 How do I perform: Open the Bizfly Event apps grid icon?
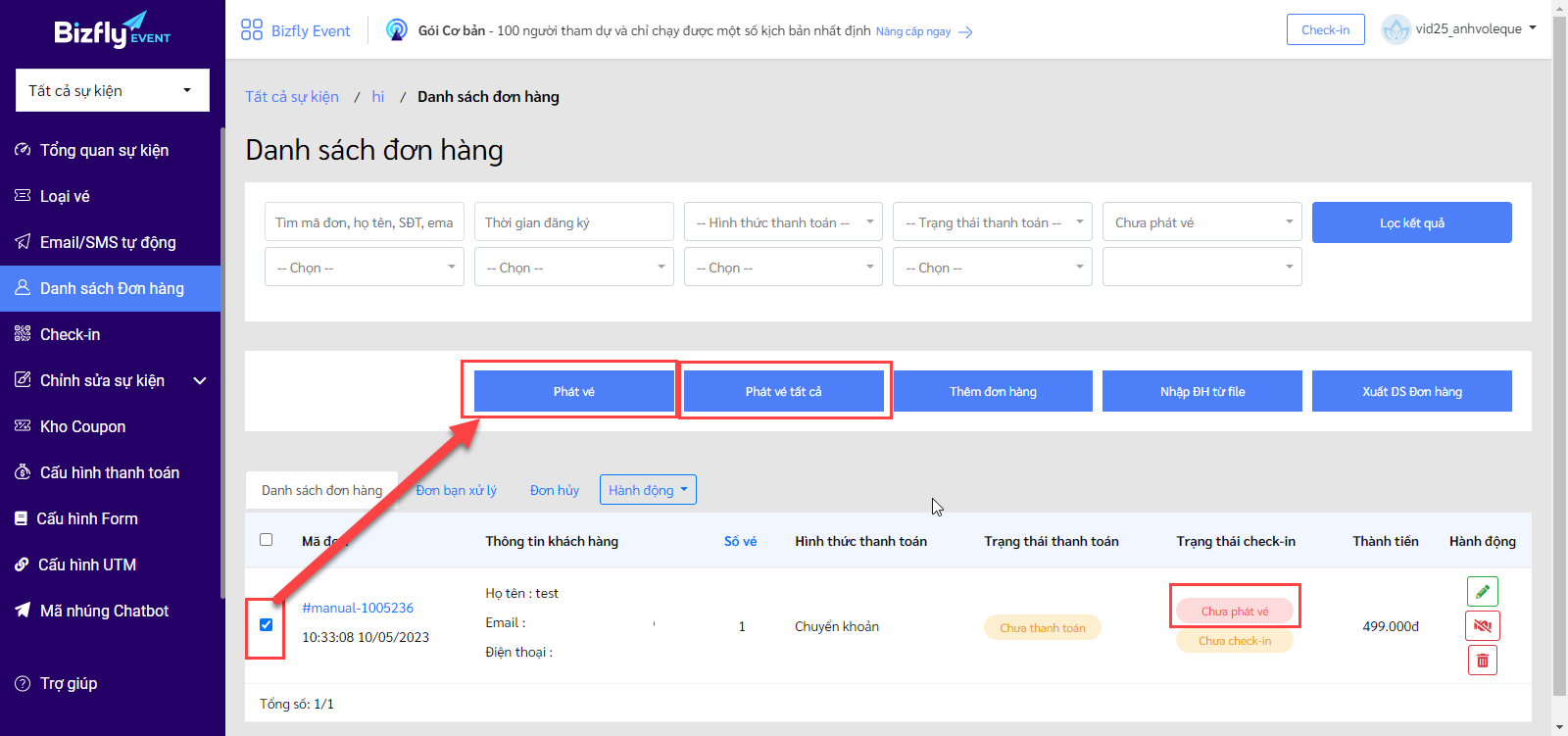[252, 29]
